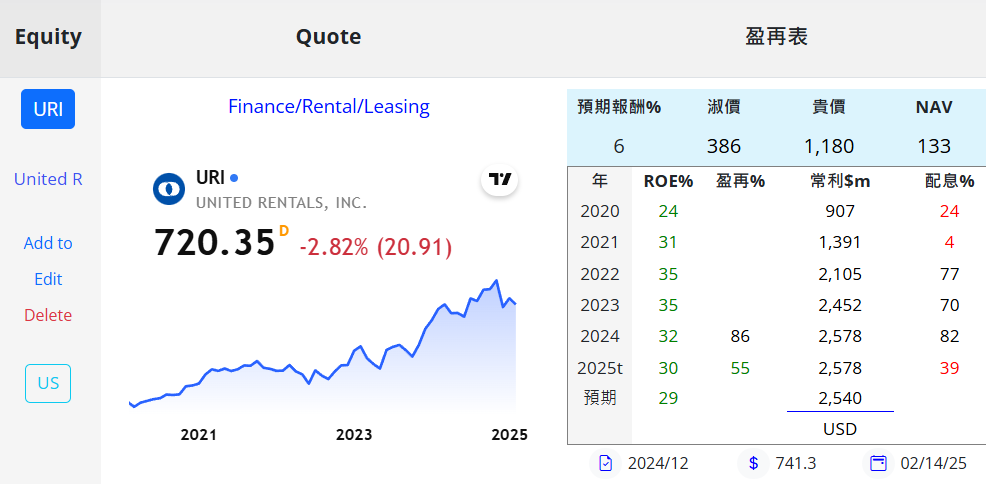Viewport: 986px width, 484px height.
Task: Click the United Rentals company logo
Action: 169,189
